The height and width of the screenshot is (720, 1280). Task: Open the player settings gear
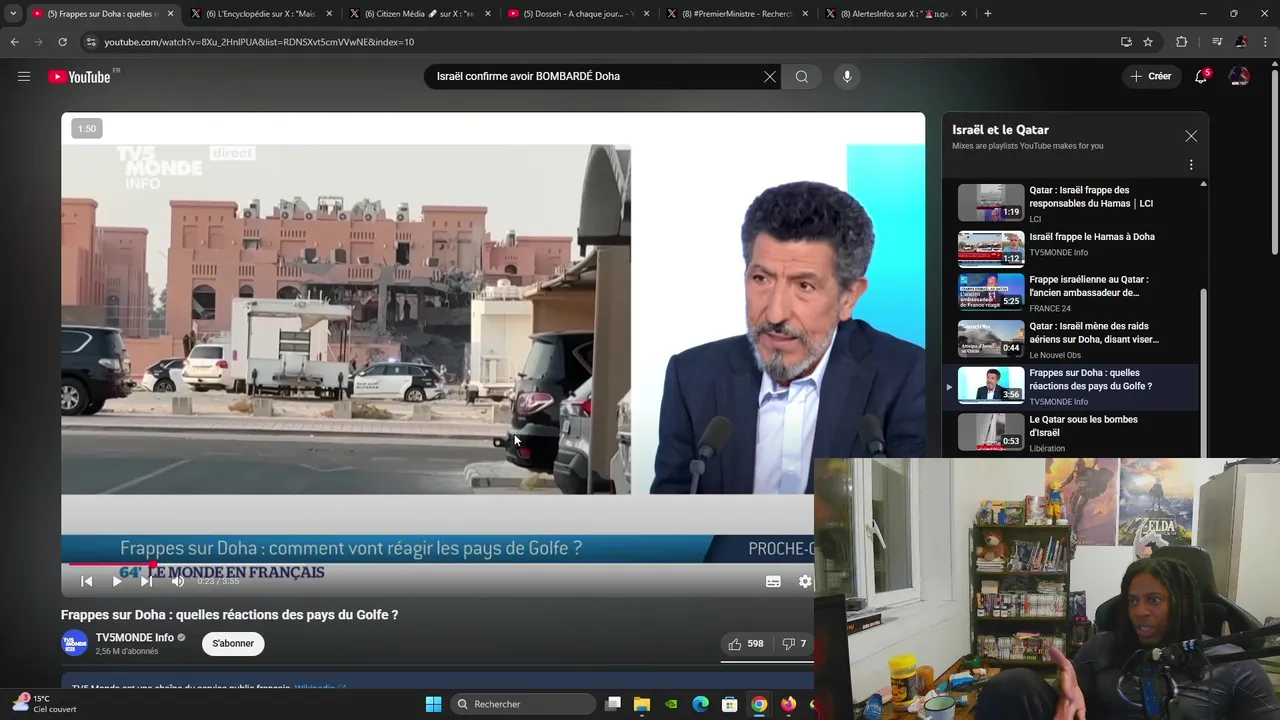tap(805, 581)
